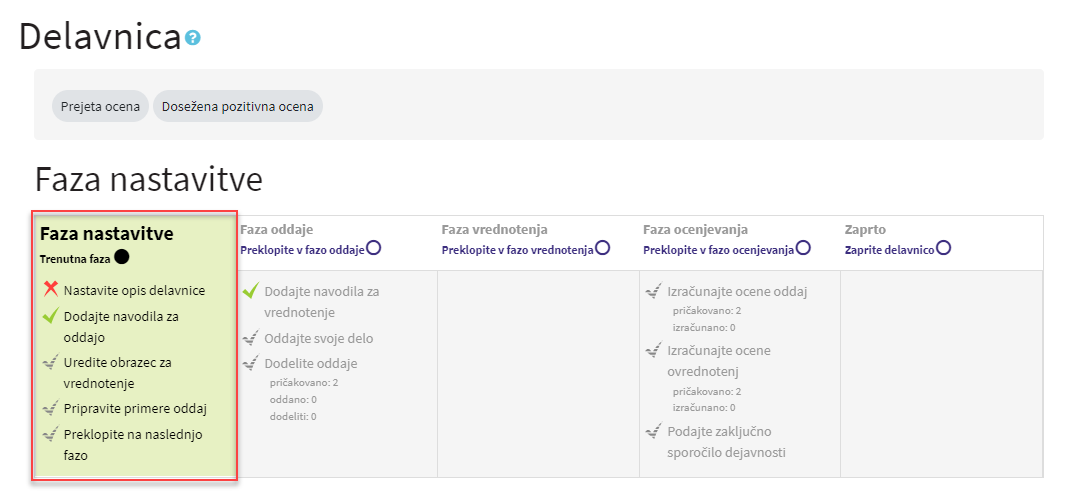Screen dimensions: 1068x495
Task: Open the help icon beside Delavnica
Action: click(x=193, y=37)
